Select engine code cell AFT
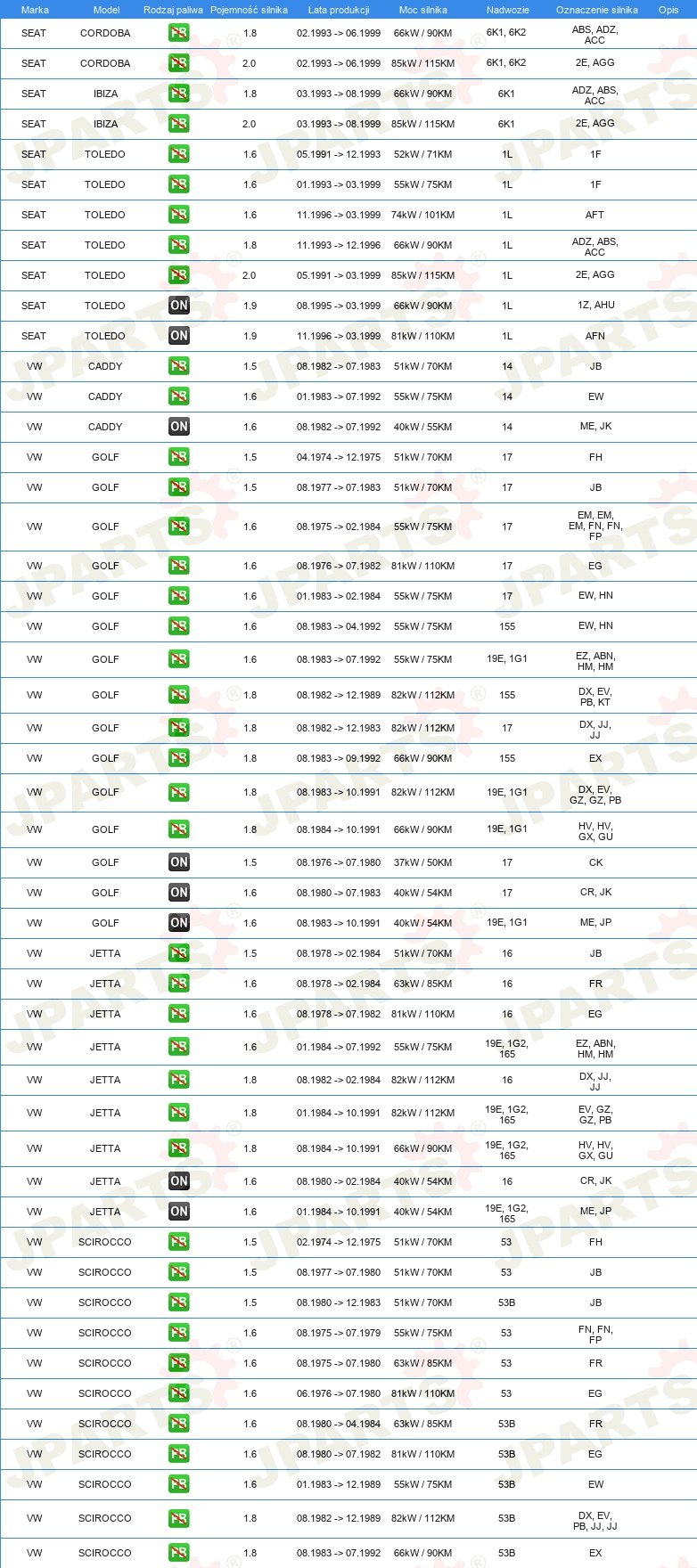Screen dimensions: 697x1568 point(594,215)
